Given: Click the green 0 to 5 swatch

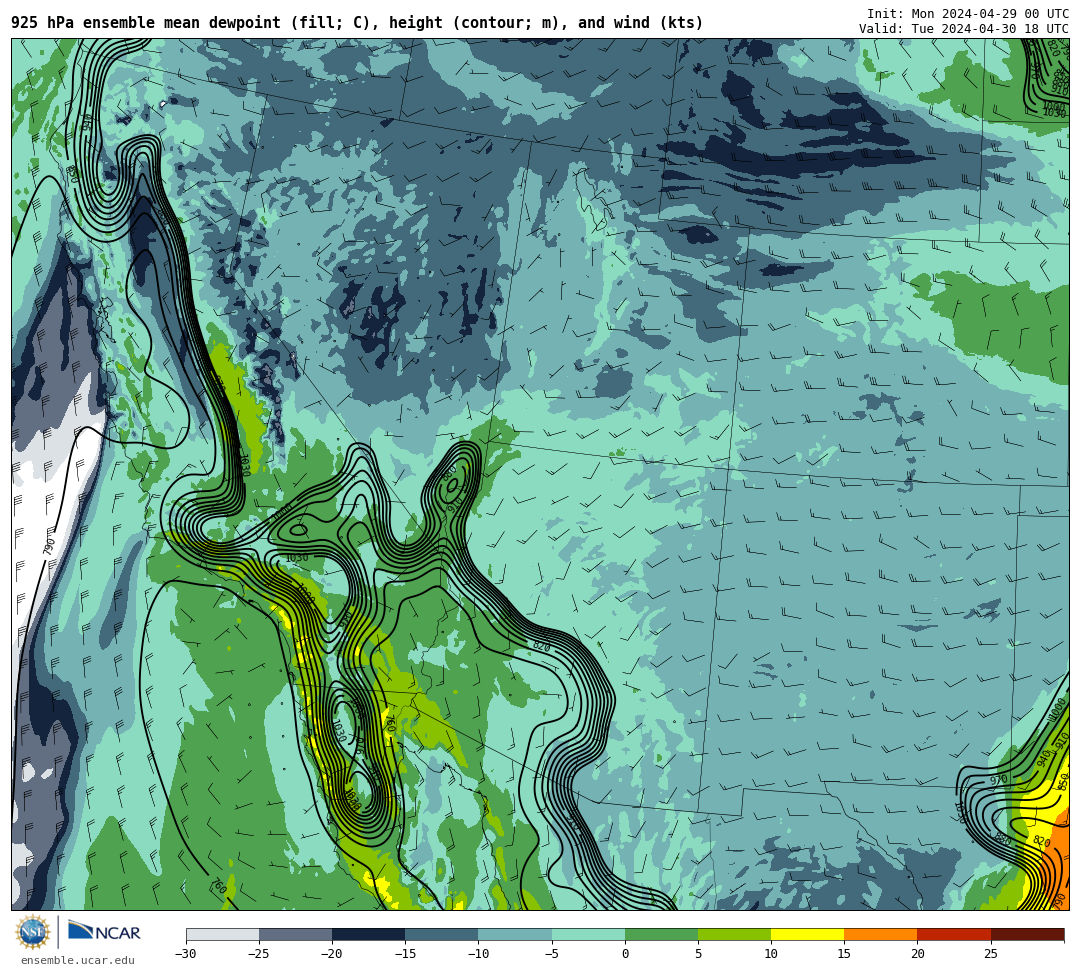Looking at the screenshot, I should (x=661, y=934).
